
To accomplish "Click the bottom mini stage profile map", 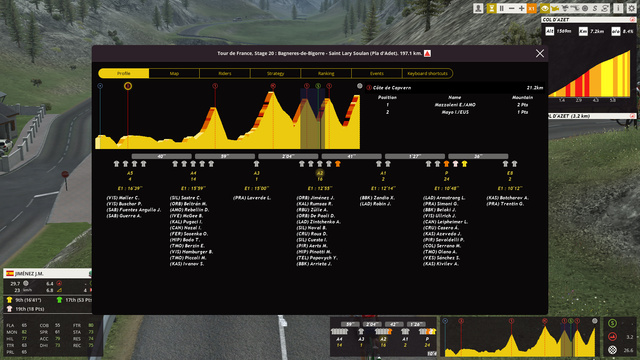I will [520, 337].
